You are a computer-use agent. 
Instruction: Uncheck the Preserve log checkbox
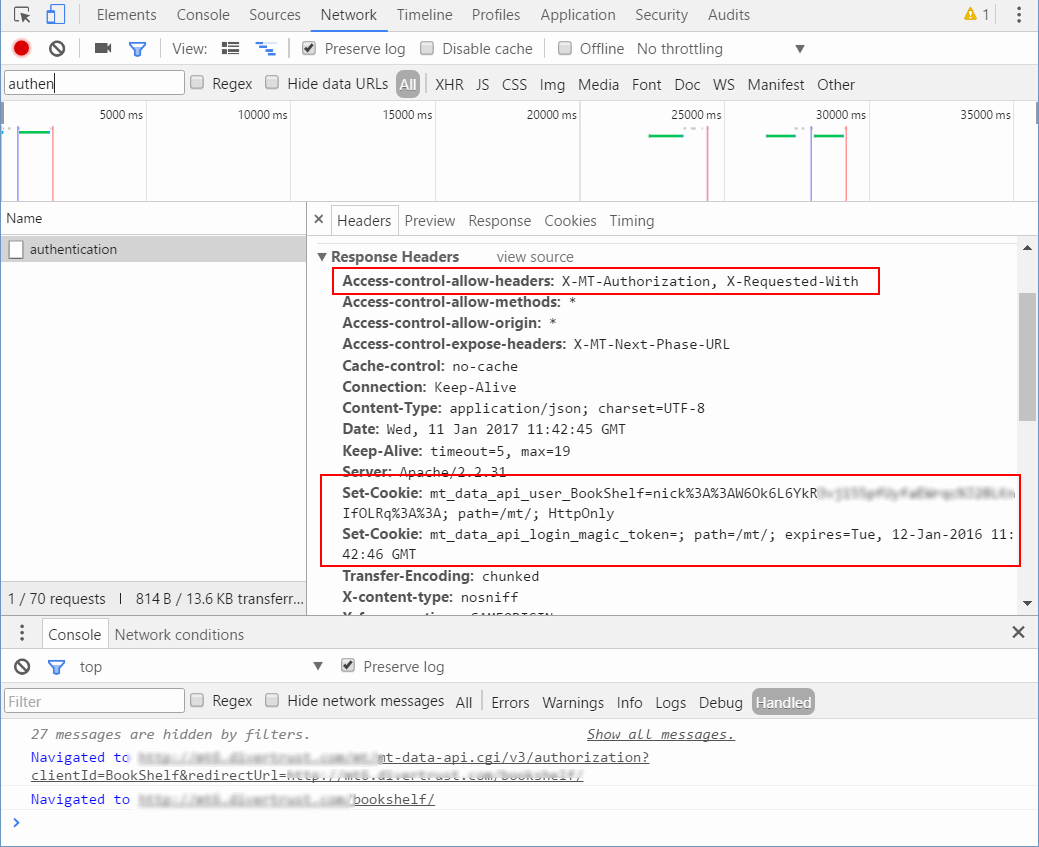coord(308,47)
